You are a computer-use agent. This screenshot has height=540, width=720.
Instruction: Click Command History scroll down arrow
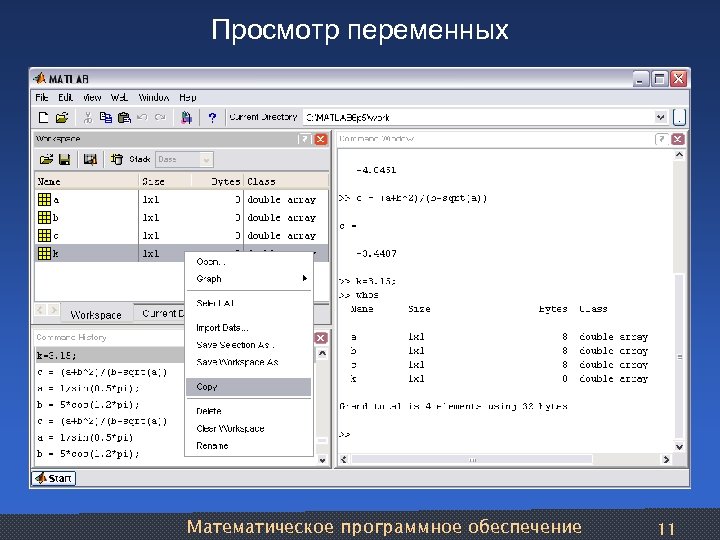322,460
